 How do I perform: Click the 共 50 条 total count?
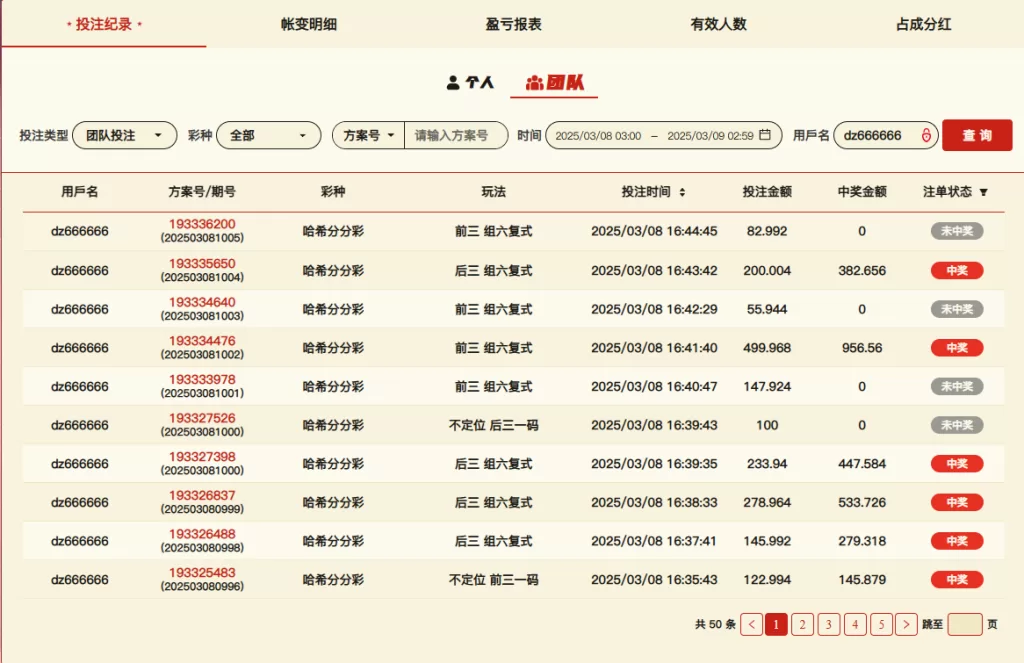click(x=715, y=624)
